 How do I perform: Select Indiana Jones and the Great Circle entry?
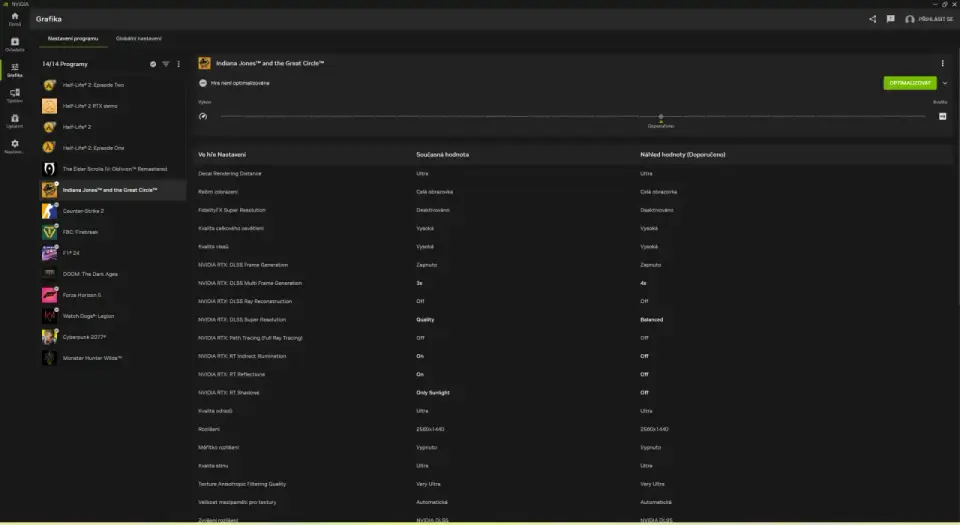pos(113,190)
